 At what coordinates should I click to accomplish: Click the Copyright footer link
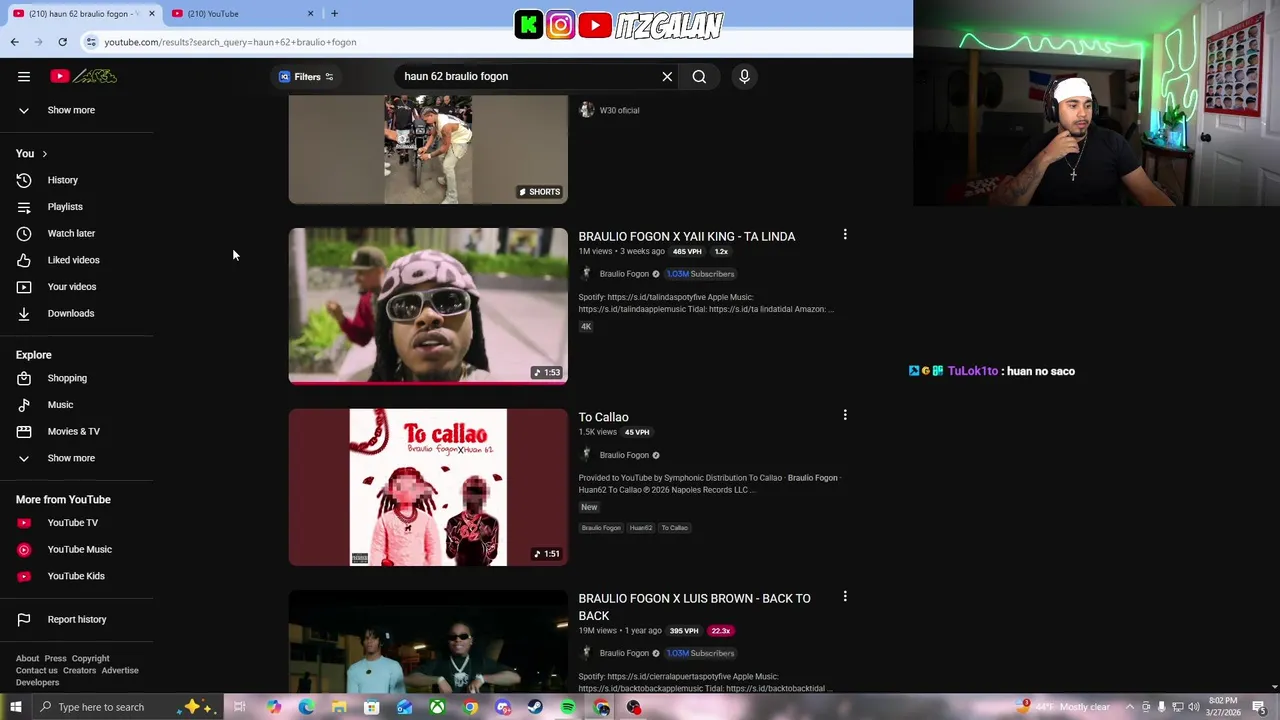tap(90, 658)
